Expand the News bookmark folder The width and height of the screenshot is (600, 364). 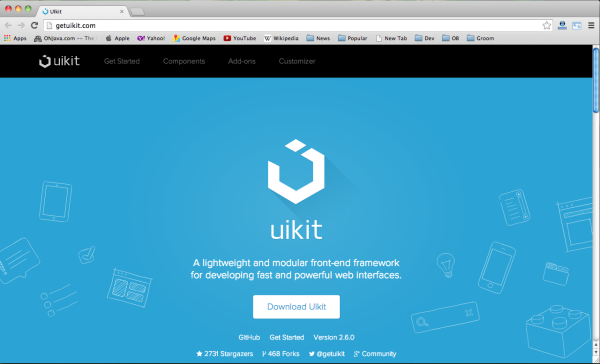tap(318, 38)
